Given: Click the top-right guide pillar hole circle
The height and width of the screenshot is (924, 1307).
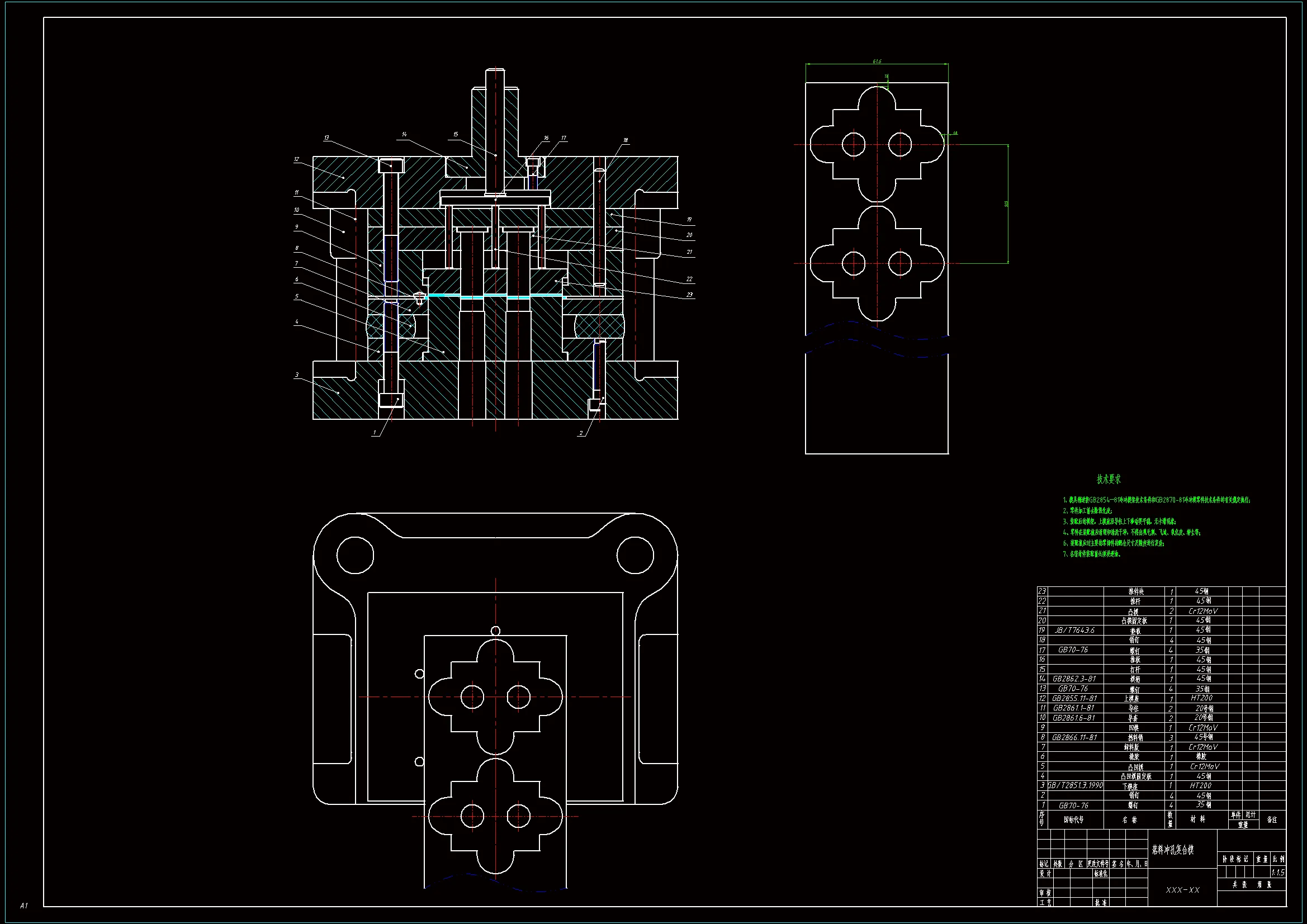Looking at the screenshot, I should (x=634, y=555).
